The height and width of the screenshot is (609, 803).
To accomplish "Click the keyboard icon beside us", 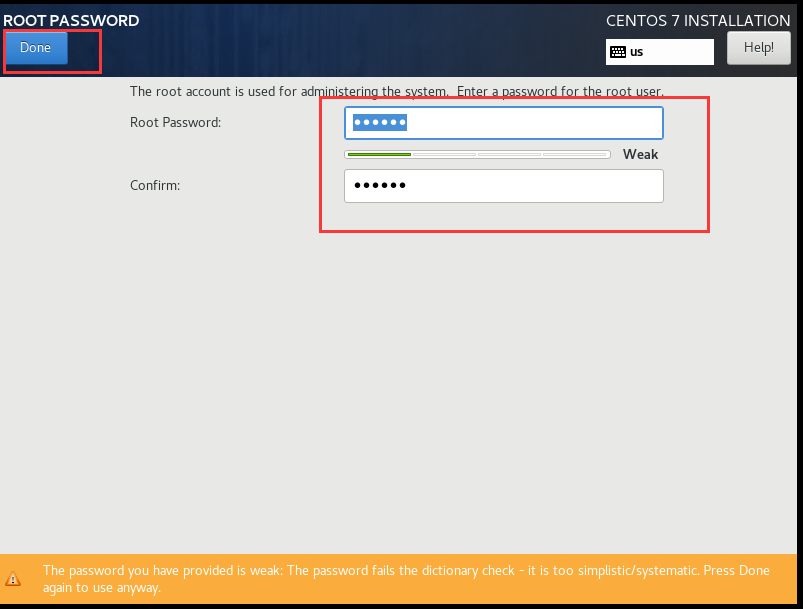I will point(618,52).
